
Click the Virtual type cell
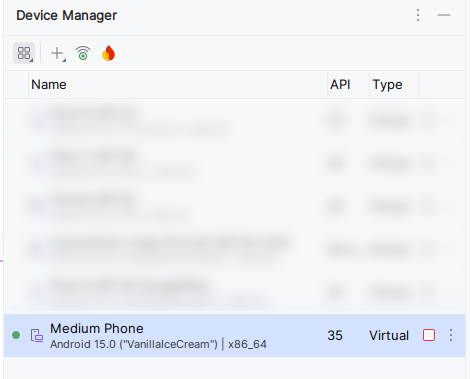(389, 335)
